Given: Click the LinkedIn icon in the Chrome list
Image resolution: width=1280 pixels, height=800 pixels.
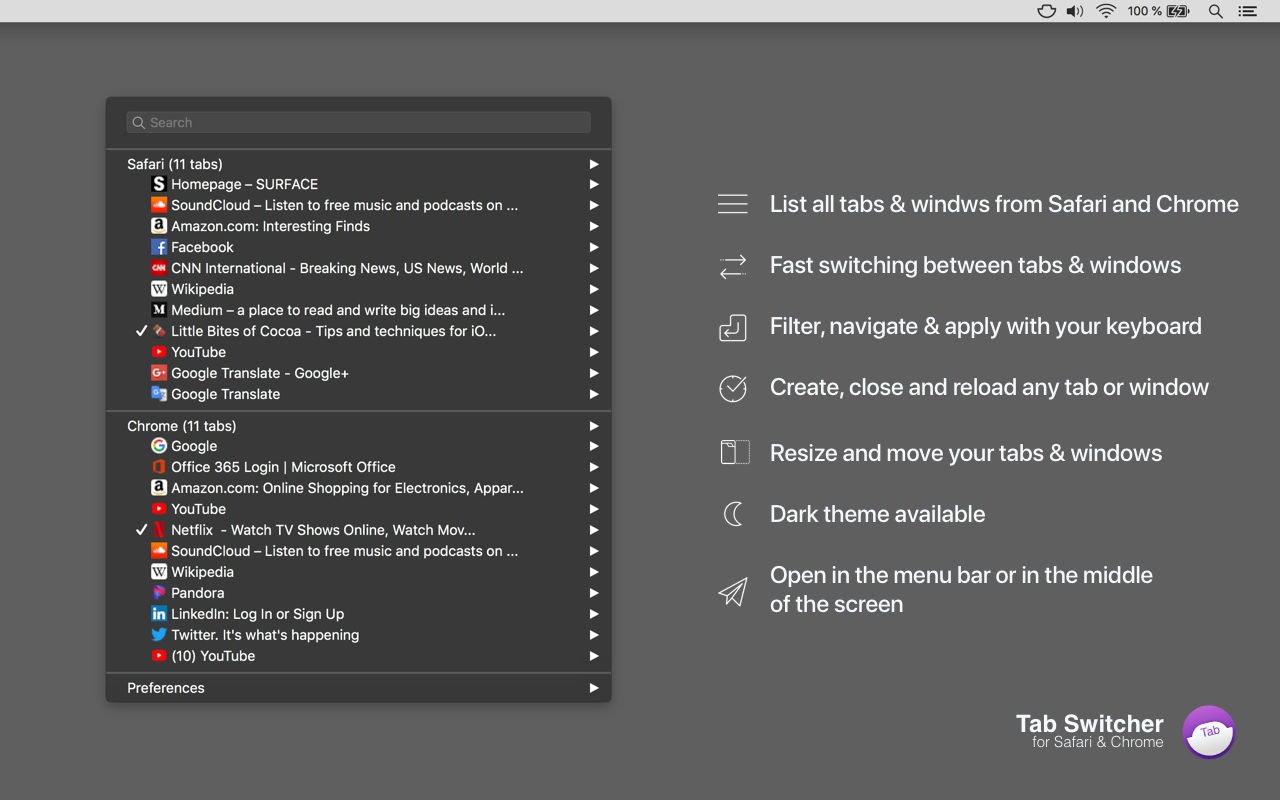Looking at the screenshot, I should (x=158, y=614).
